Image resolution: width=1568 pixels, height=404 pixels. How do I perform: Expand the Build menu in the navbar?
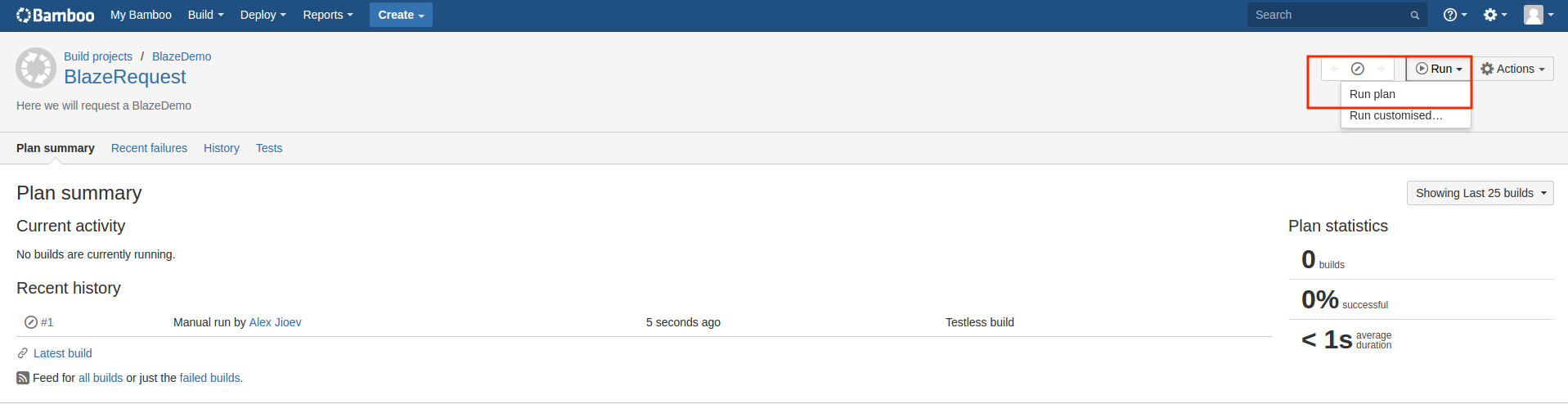(x=205, y=15)
